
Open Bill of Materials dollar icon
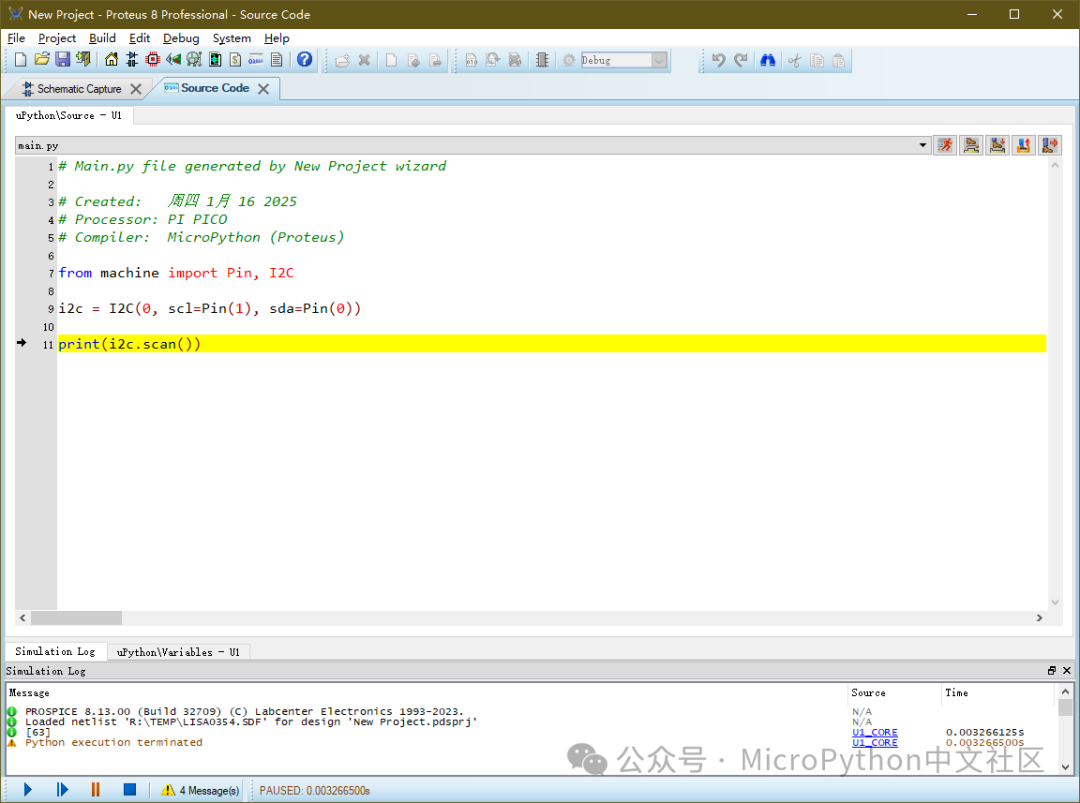(x=235, y=60)
